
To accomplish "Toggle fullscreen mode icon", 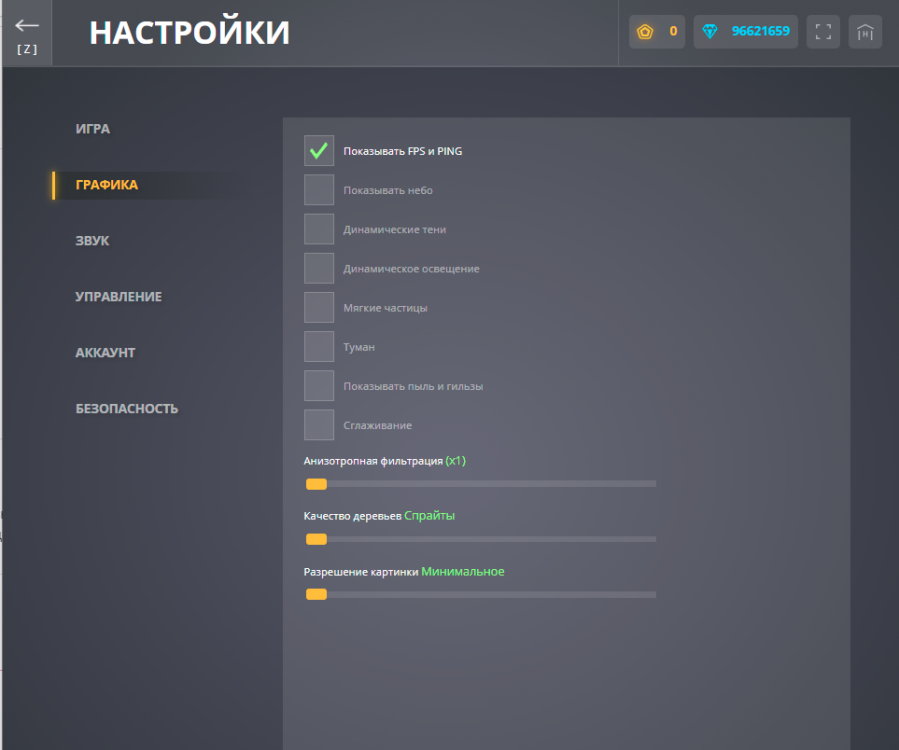I will tap(823, 32).
